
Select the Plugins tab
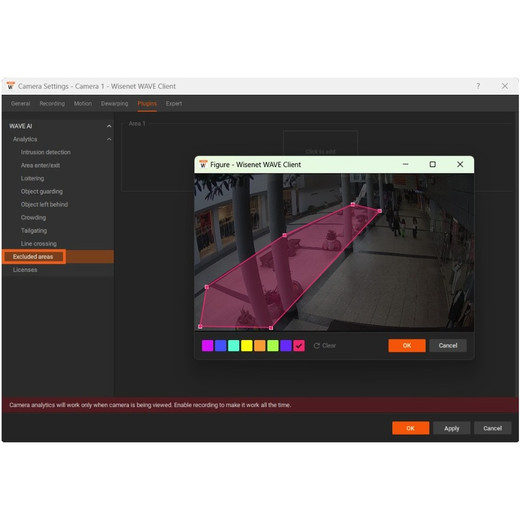147,104
